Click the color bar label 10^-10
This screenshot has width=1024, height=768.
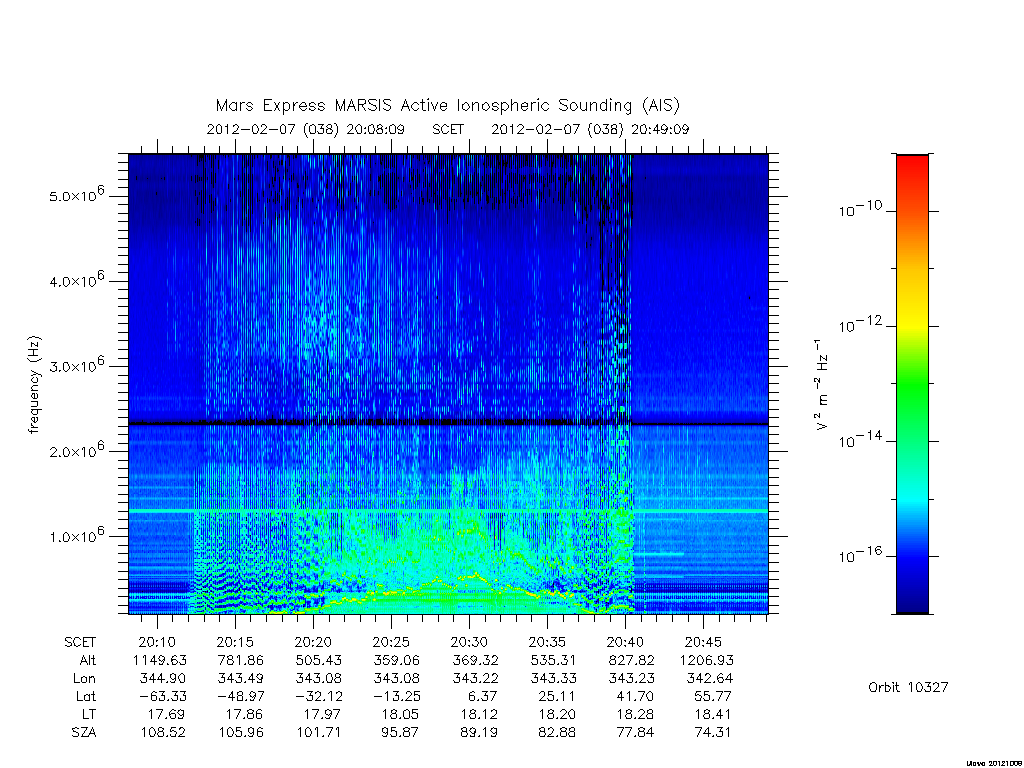coord(860,209)
